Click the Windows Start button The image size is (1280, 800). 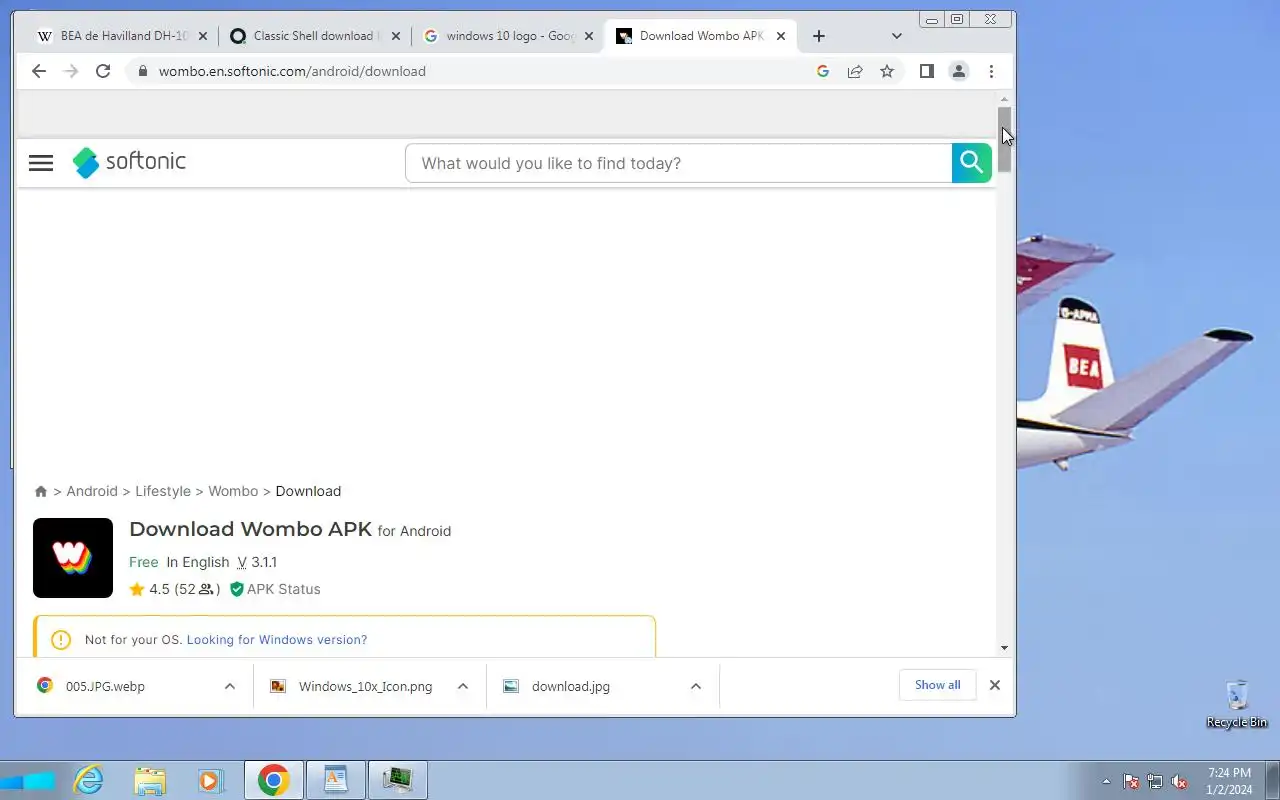point(27,780)
